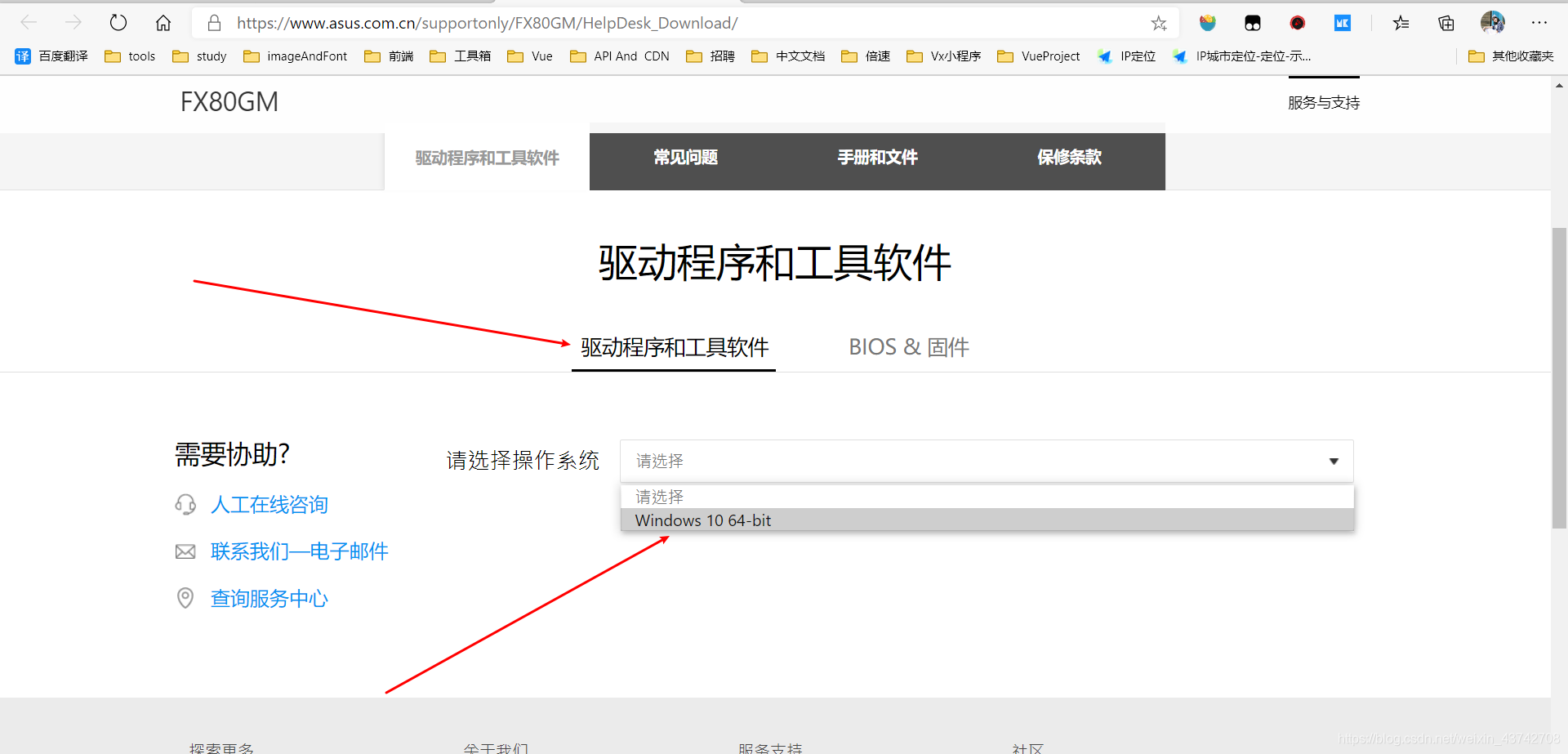Screen dimensions: 1568x754
Task: Open the colorful shield extension icon
Action: [1208, 23]
